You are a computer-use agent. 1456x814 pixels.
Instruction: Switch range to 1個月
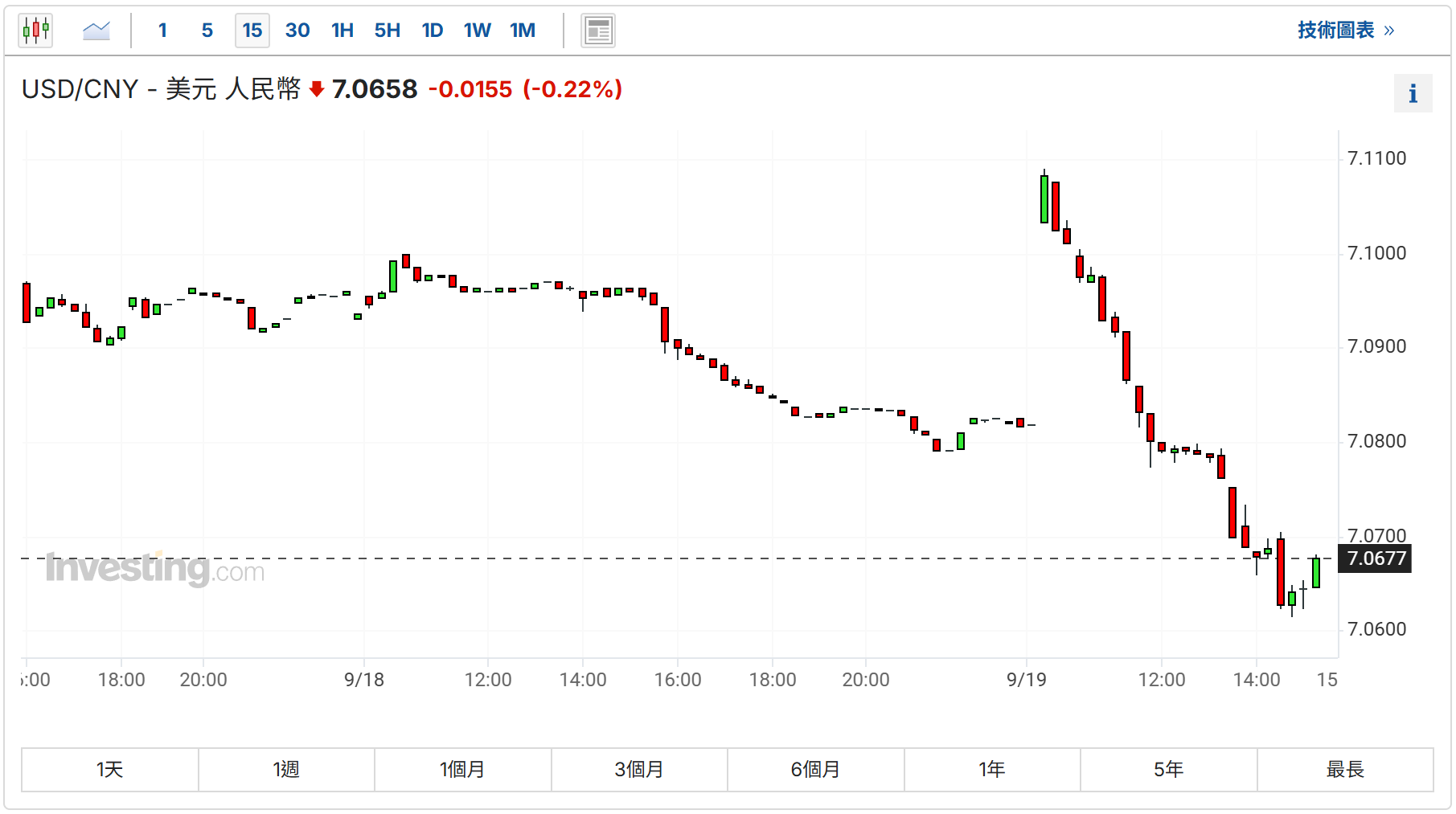coord(462,770)
